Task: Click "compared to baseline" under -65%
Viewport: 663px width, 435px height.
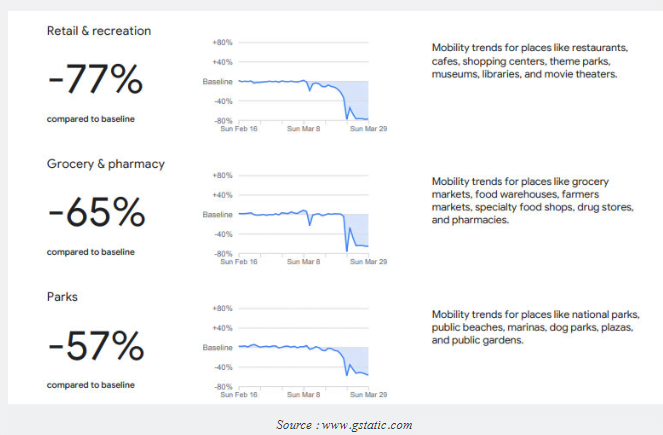Action: point(90,252)
